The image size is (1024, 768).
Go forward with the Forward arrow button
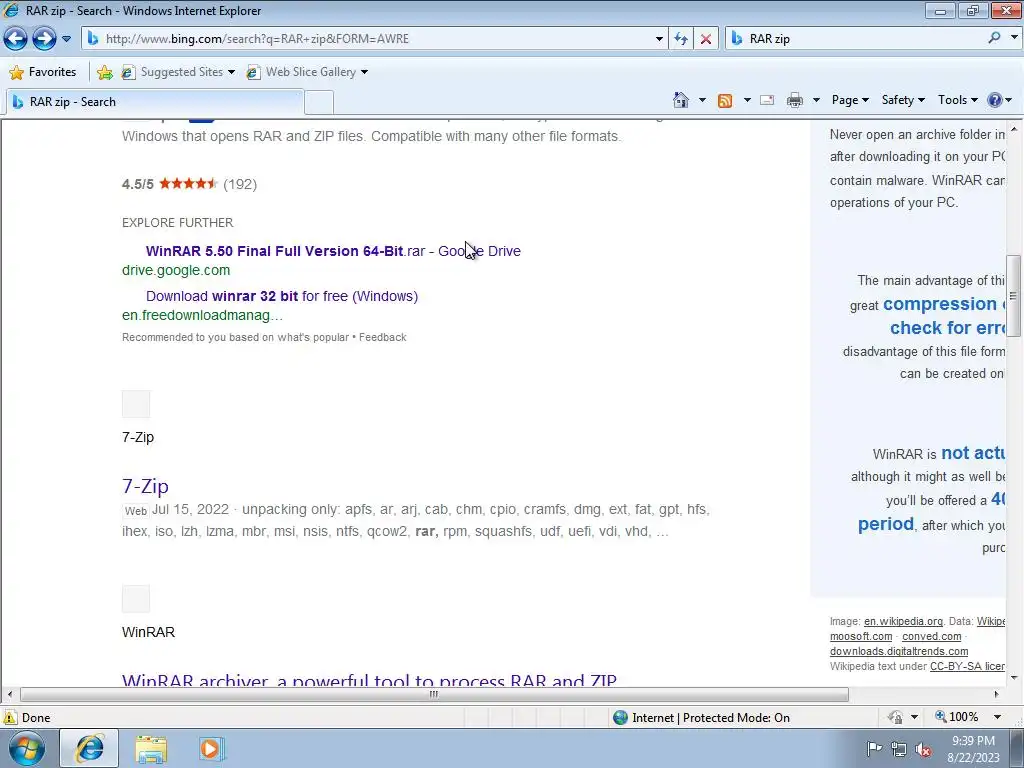(x=44, y=39)
